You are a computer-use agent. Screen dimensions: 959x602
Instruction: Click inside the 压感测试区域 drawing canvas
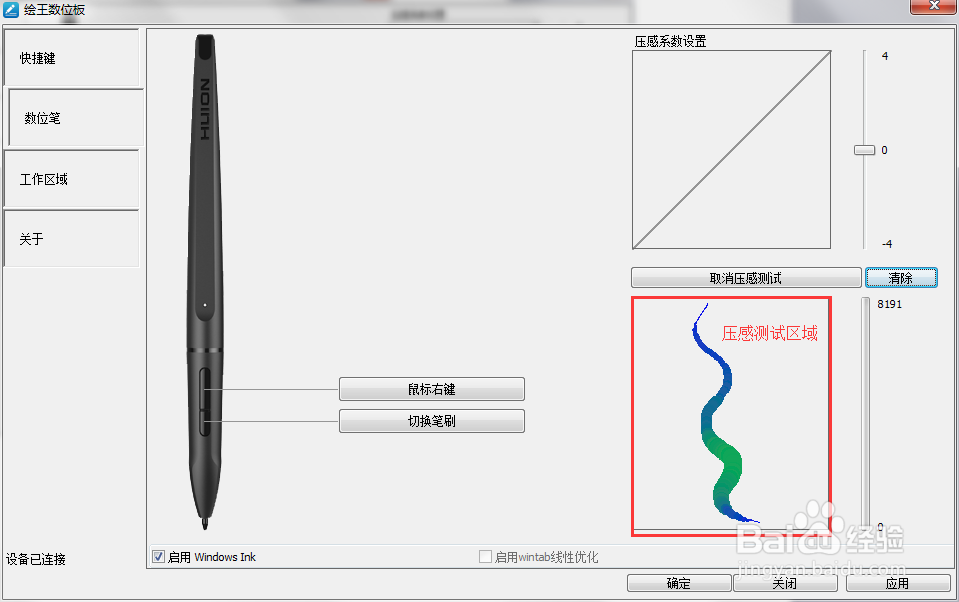731,417
